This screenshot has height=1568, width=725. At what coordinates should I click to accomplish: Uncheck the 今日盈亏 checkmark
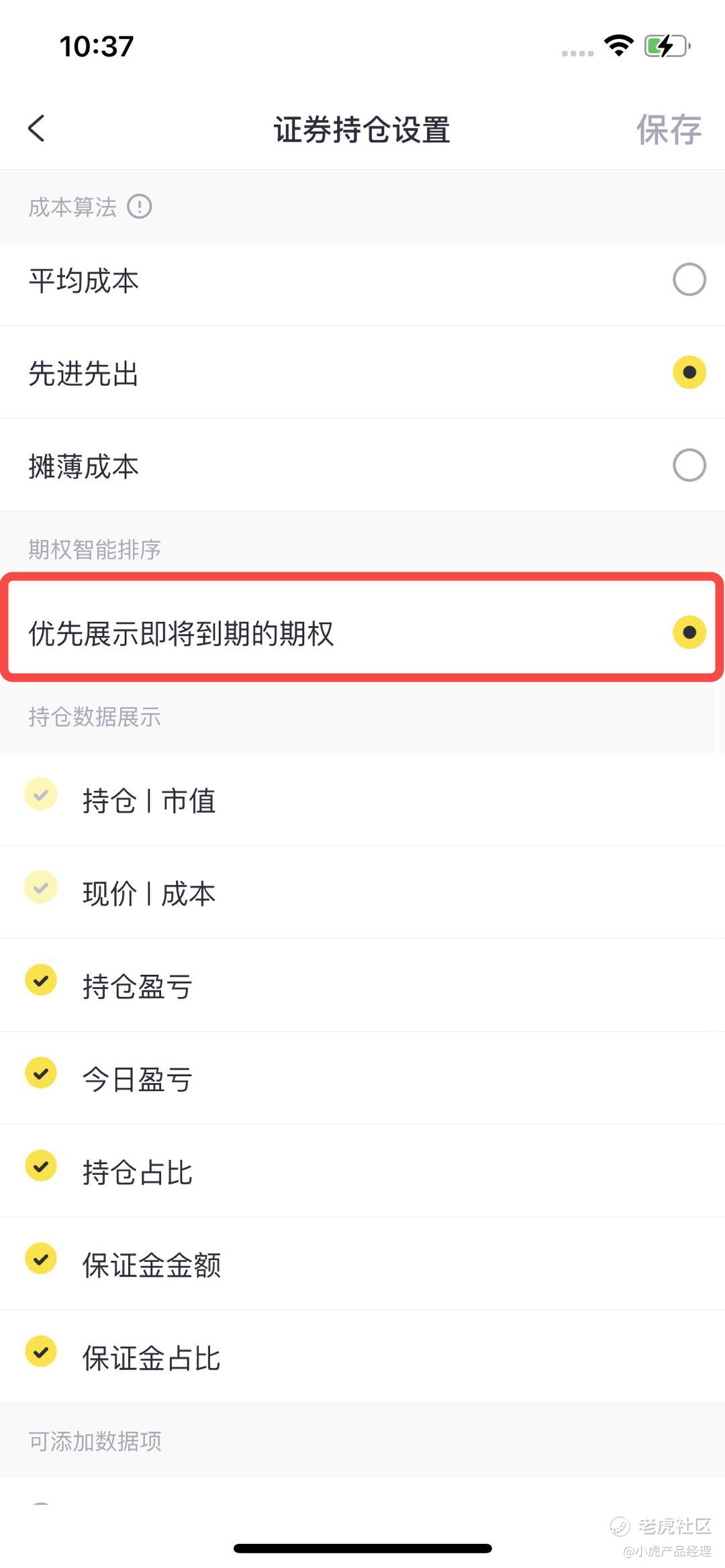point(41,1073)
